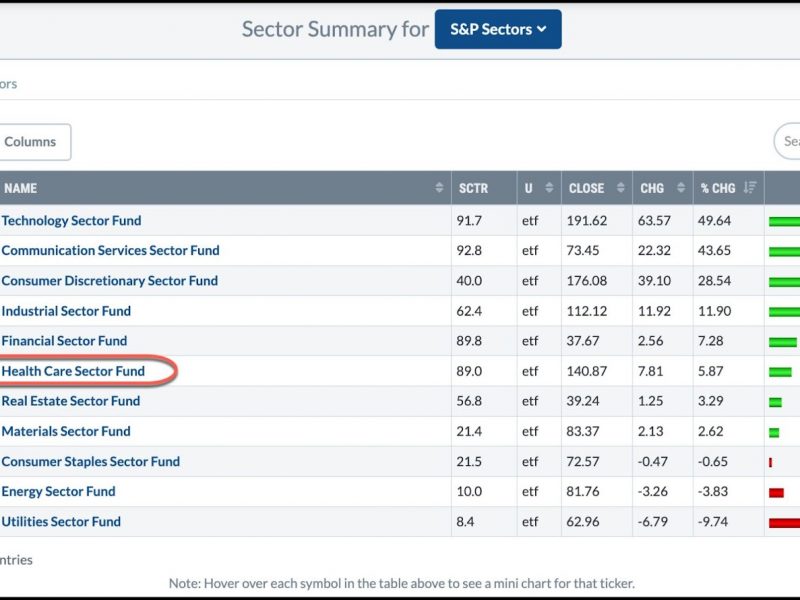View the Real Estate Sector Fund
This screenshot has width=800, height=600.
(x=71, y=401)
